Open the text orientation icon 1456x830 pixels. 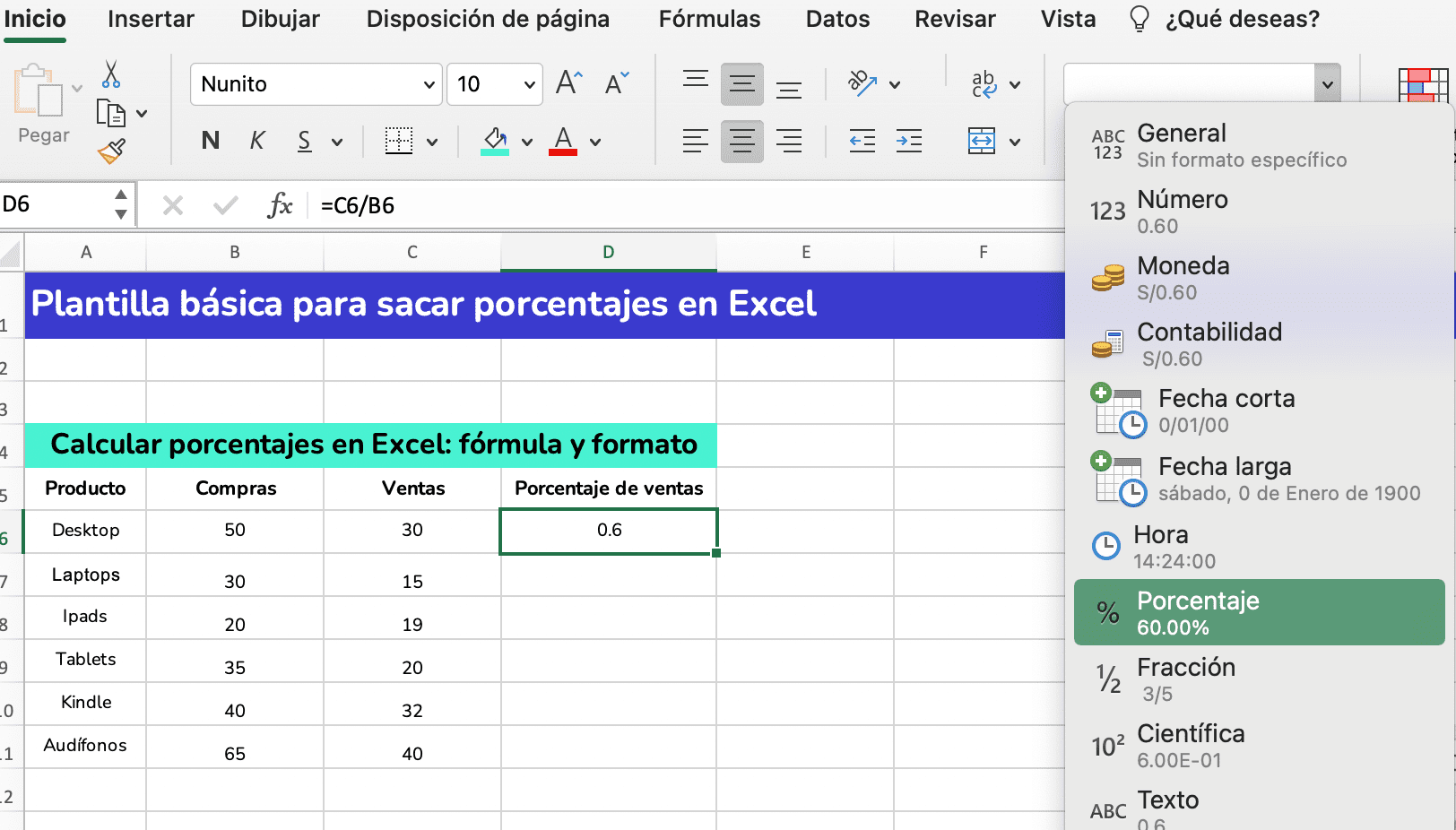pyautogui.click(x=863, y=83)
